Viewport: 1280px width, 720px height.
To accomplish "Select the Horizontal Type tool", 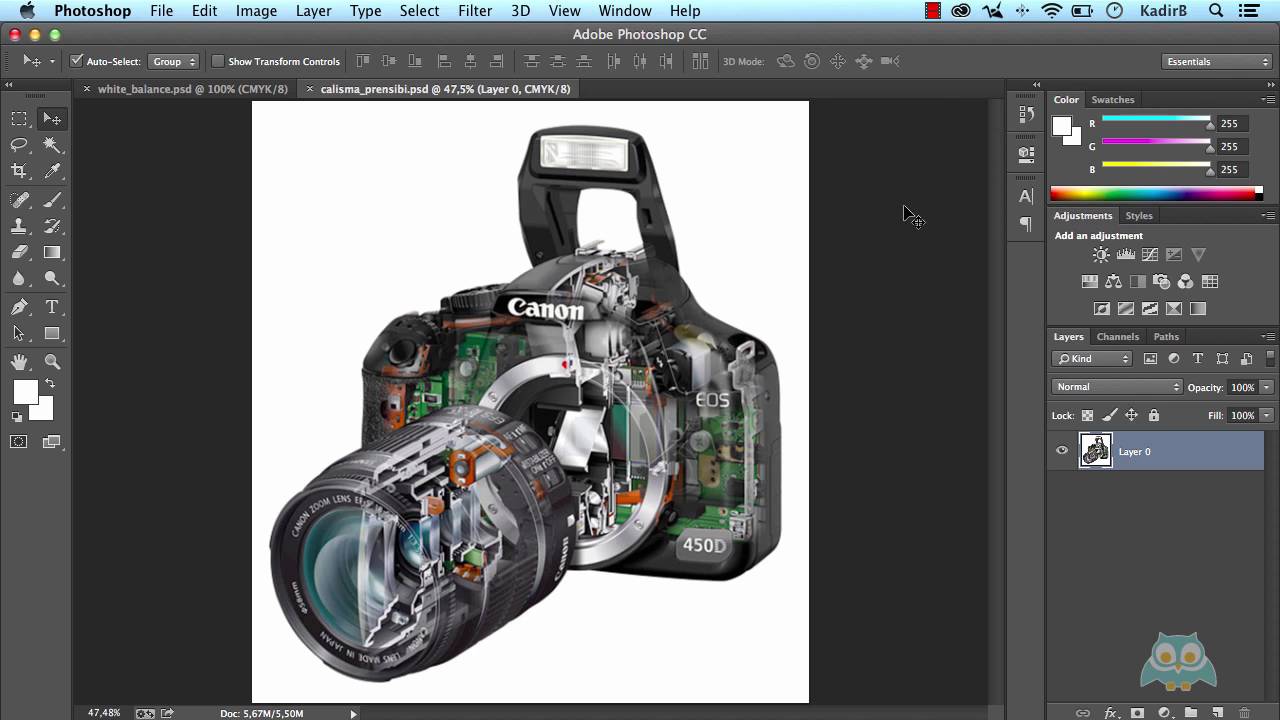I will (52, 307).
